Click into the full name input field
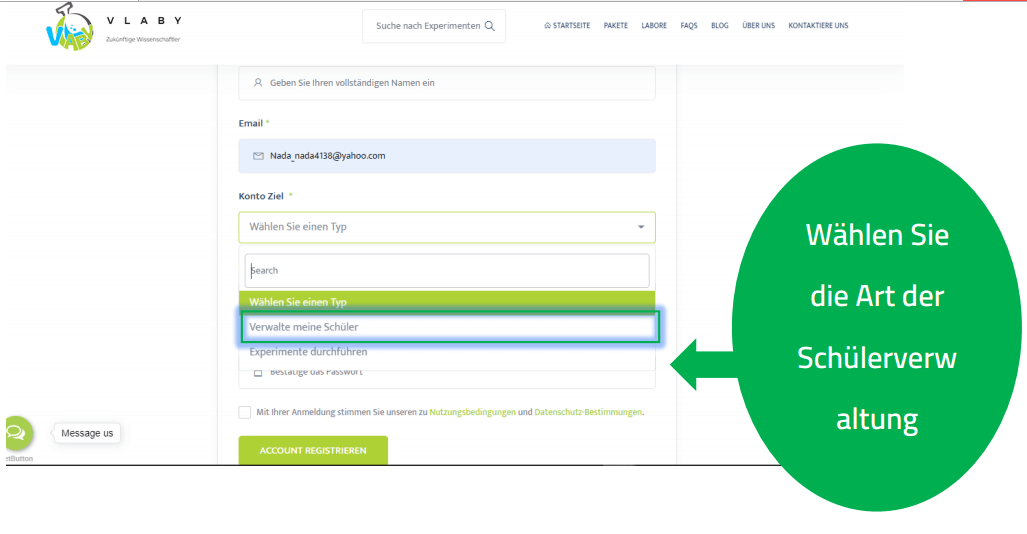The width and height of the screenshot is (1027, 534). tap(447, 83)
